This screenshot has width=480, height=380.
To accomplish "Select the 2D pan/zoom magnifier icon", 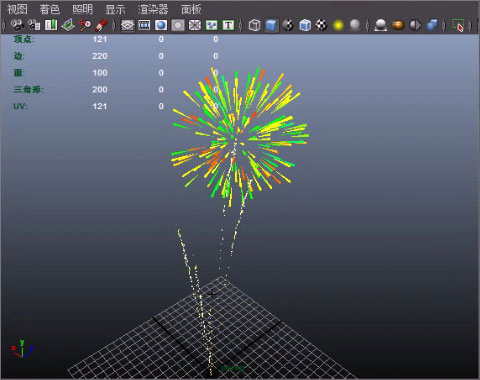I will click(x=85, y=25).
